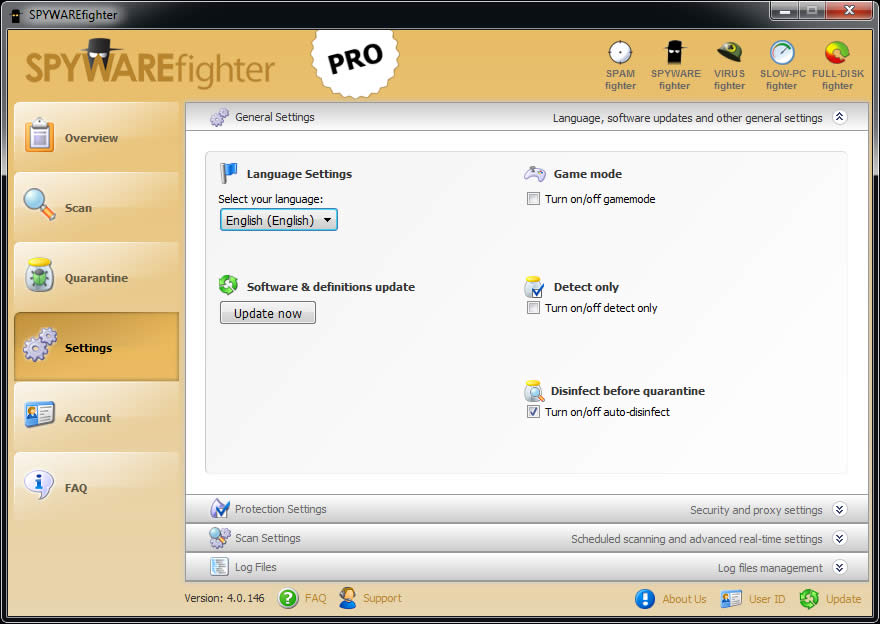The width and height of the screenshot is (880, 624).
Task: Switch to the Scan tab
Action: tap(97, 207)
